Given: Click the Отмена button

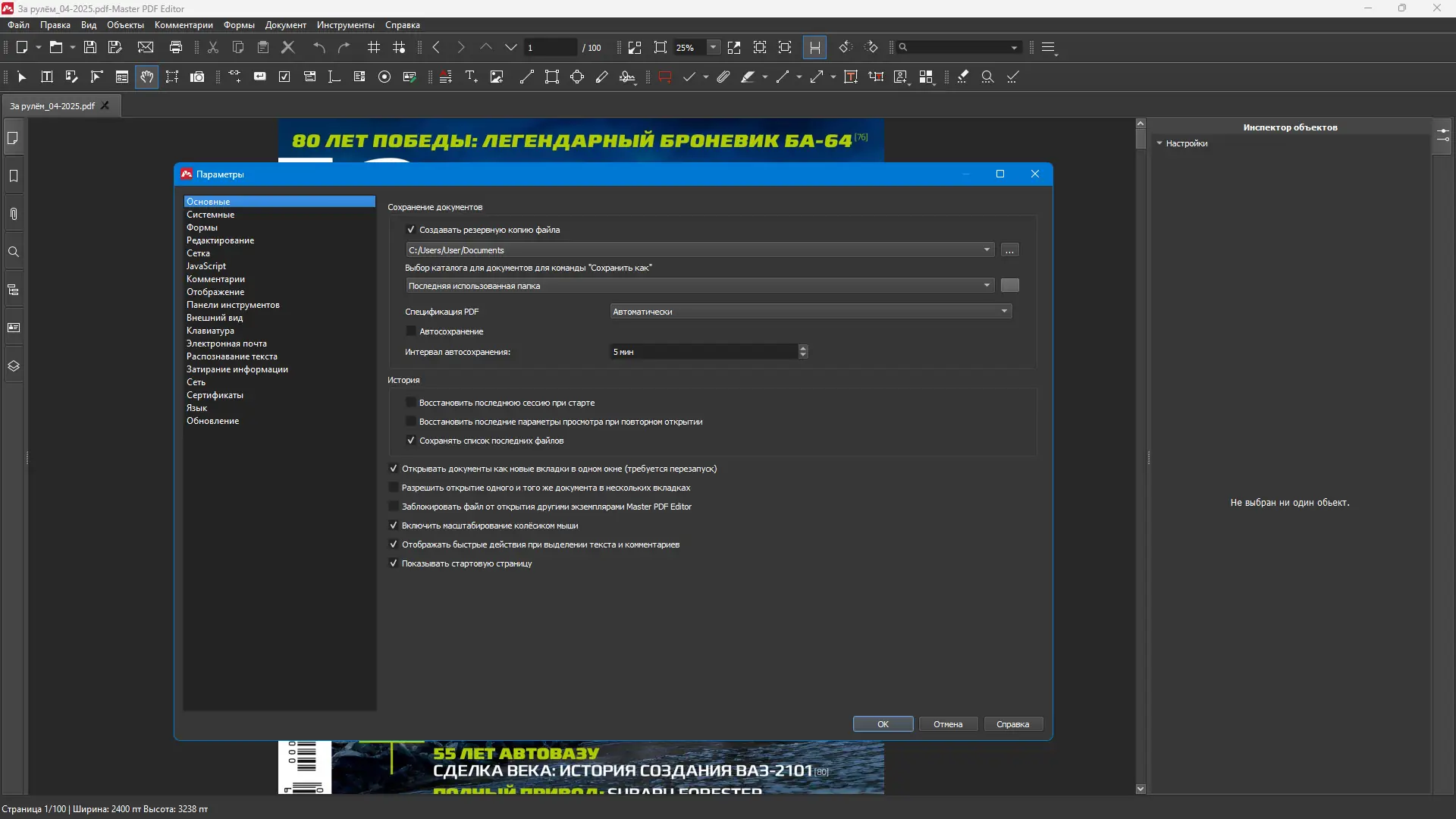Looking at the screenshot, I should coord(948,724).
